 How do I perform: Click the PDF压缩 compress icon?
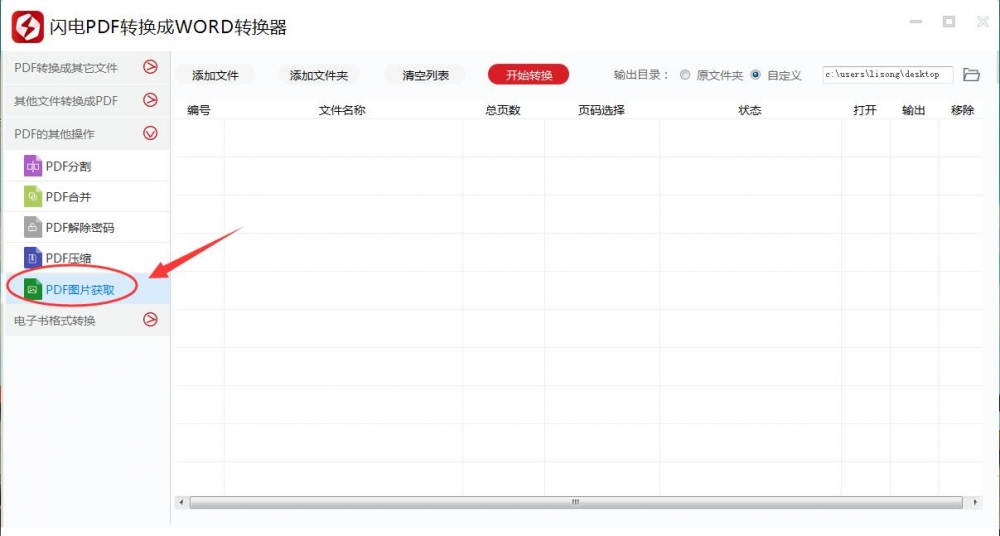[33, 258]
